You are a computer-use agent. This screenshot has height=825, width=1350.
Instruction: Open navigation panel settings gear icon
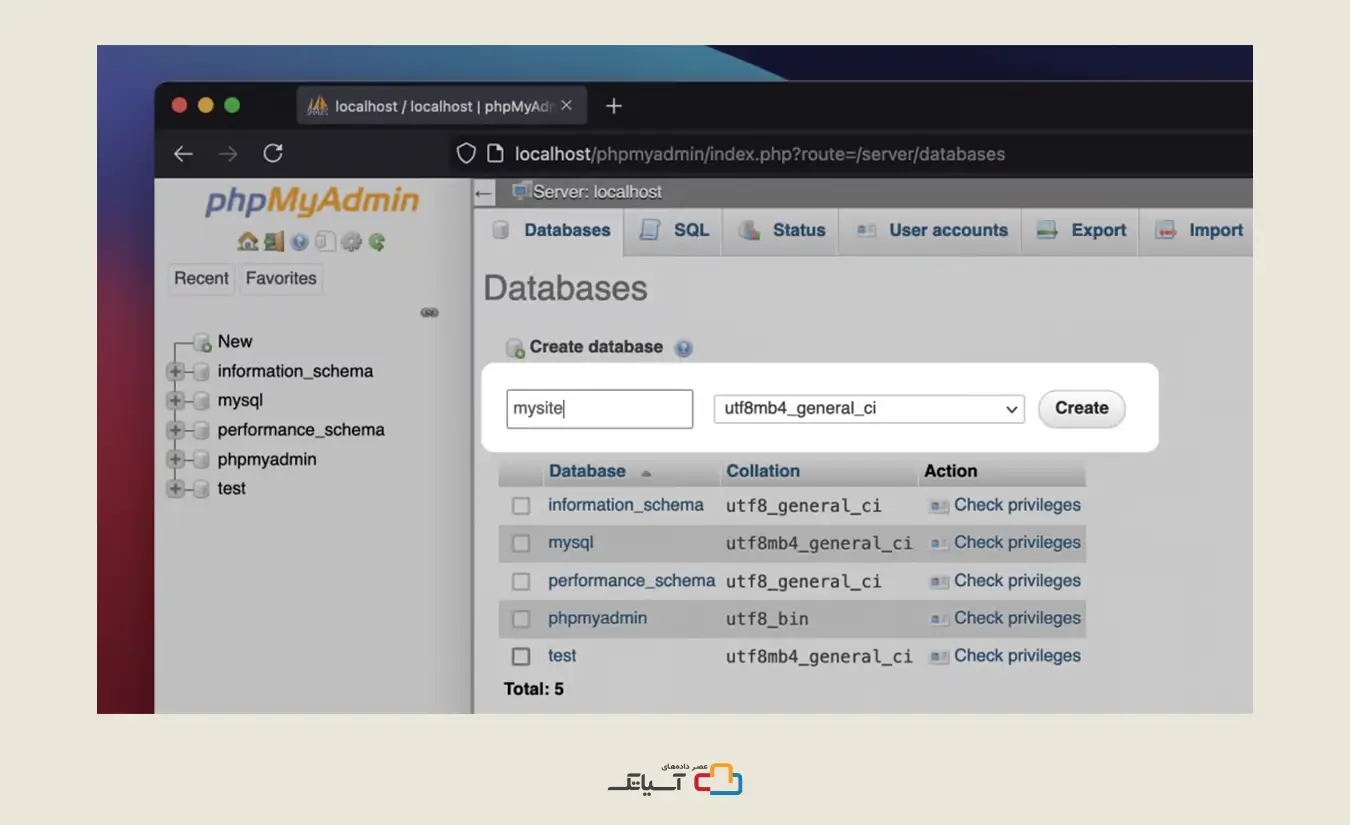click(351, 242)
